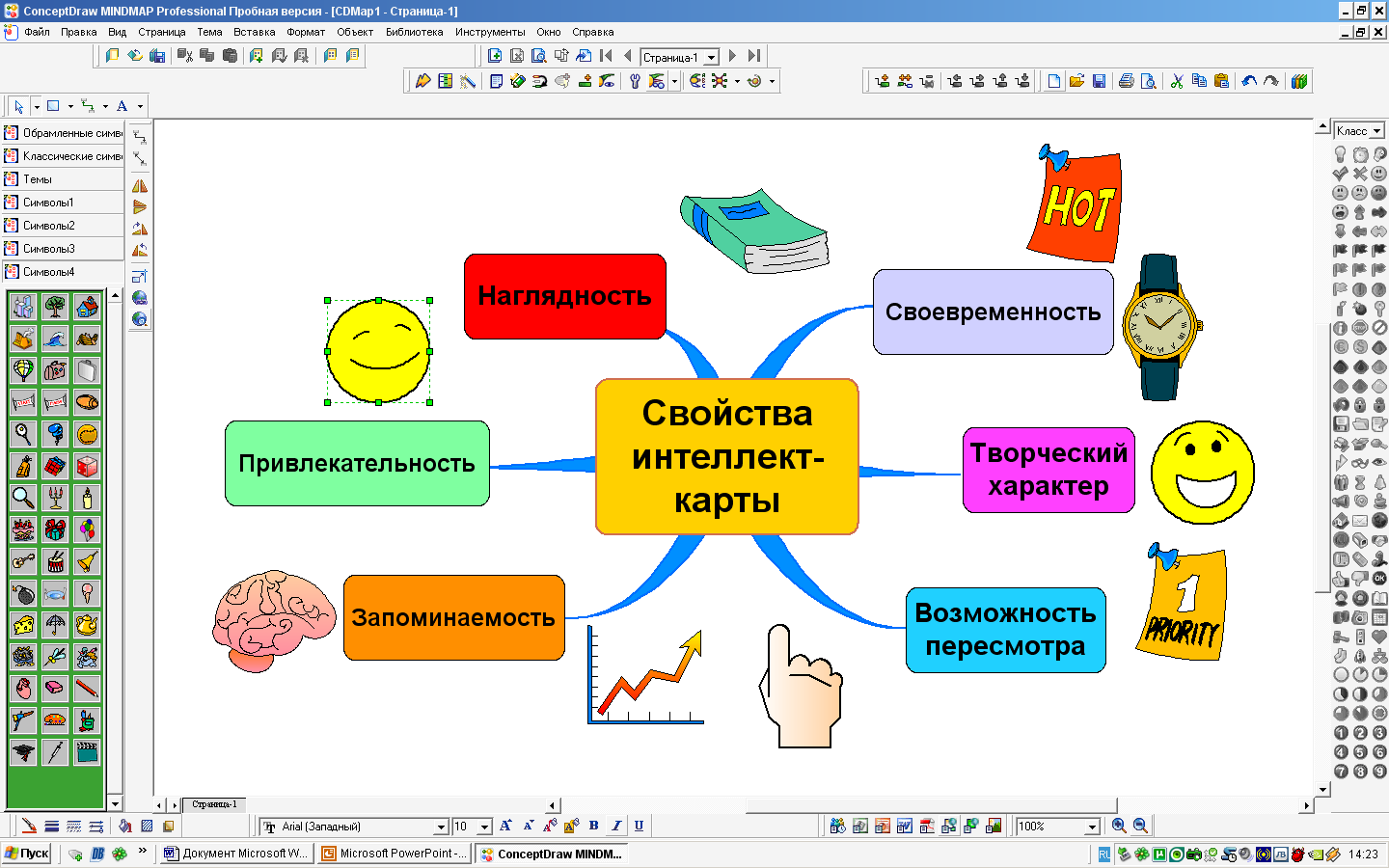Click the Microsoft PowerPoint taskbar button

click(x=394, y=854)
